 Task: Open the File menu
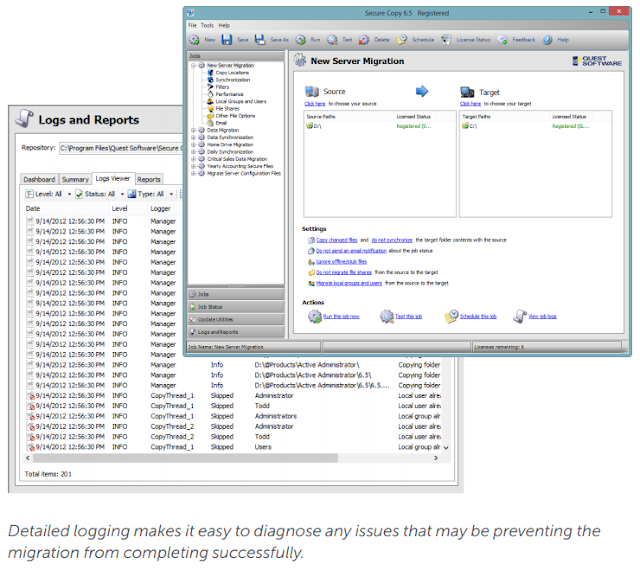(x=192, y=25)
